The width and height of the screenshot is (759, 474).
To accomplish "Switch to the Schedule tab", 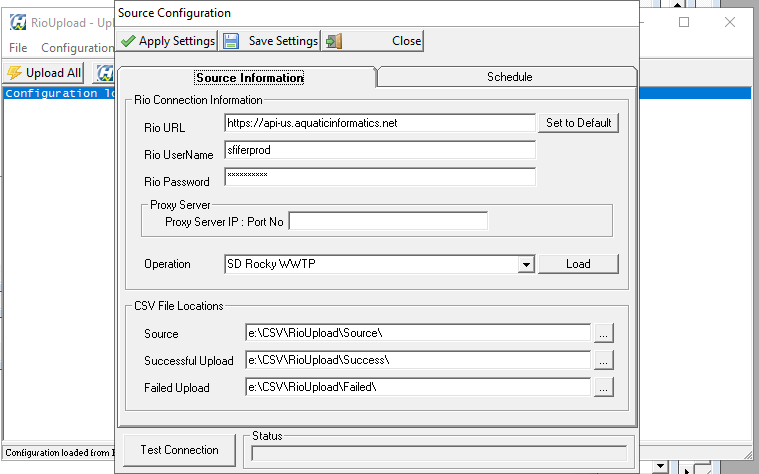I will [509, 77].
